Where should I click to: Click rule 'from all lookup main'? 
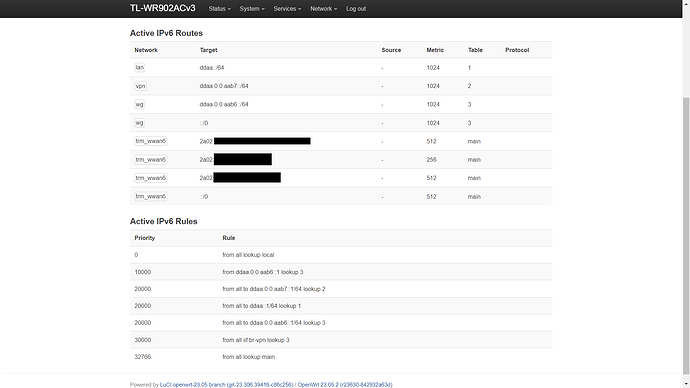pos(249,357)
